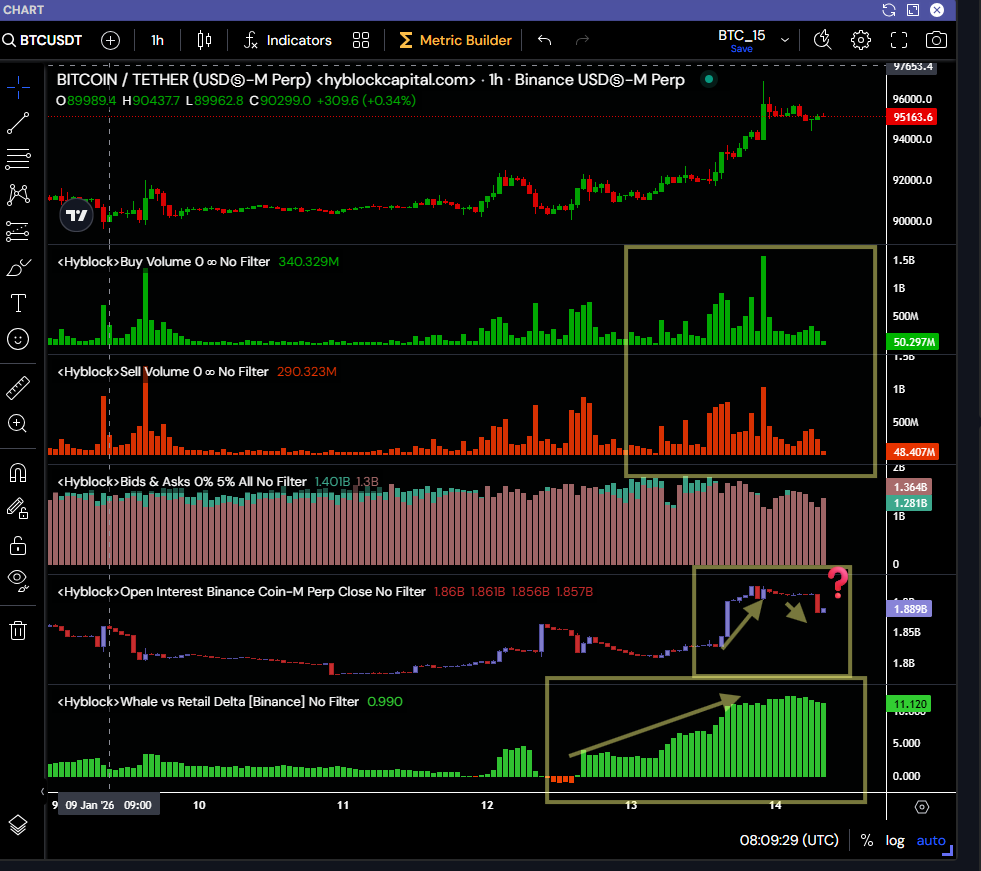Open the object tree layers panel

[18, 825]
